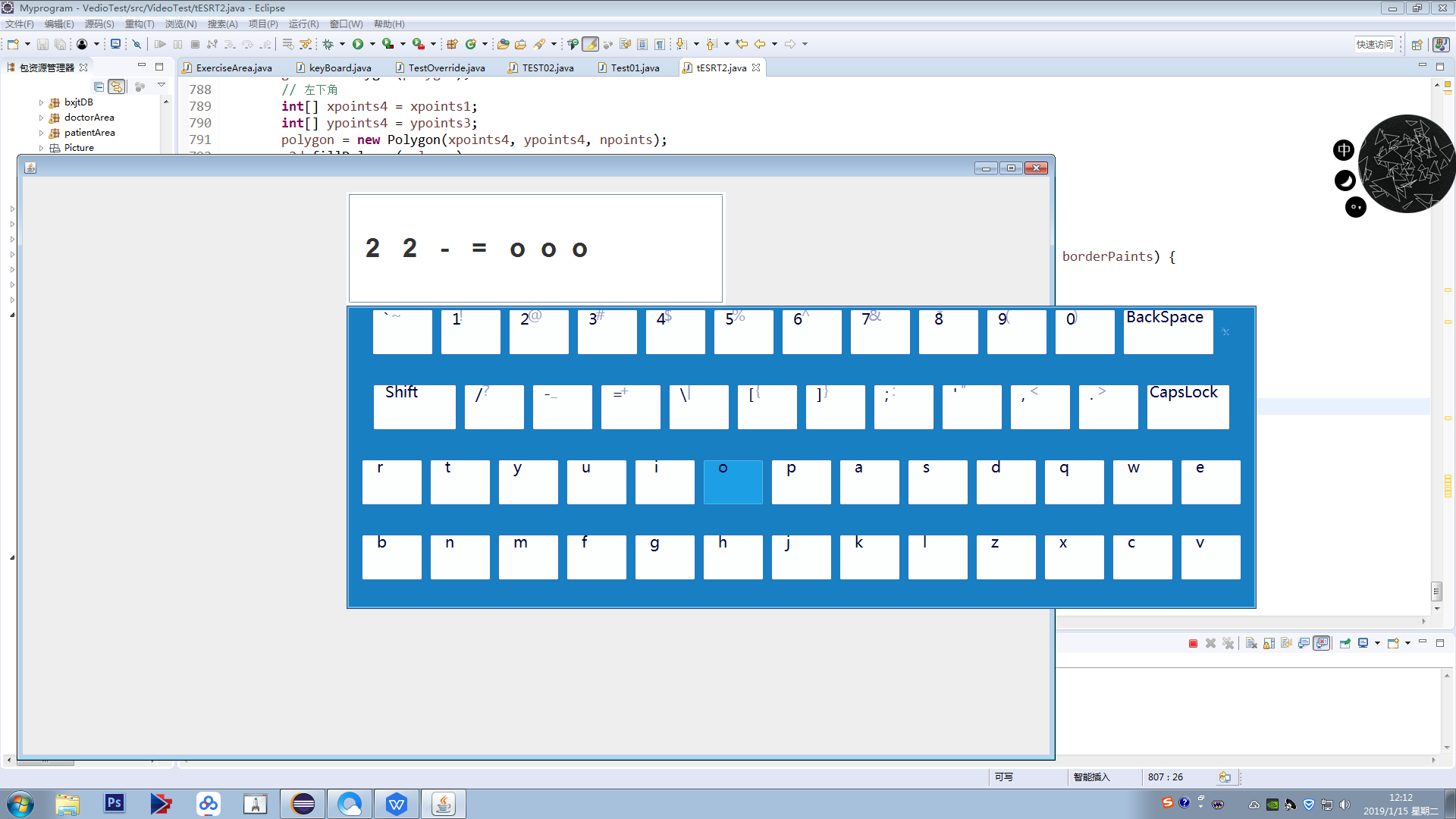The width and height of the screenshot is (1456, 819).
Task: Open the Display Selected Console dropdown
Action: (1377, 643)
